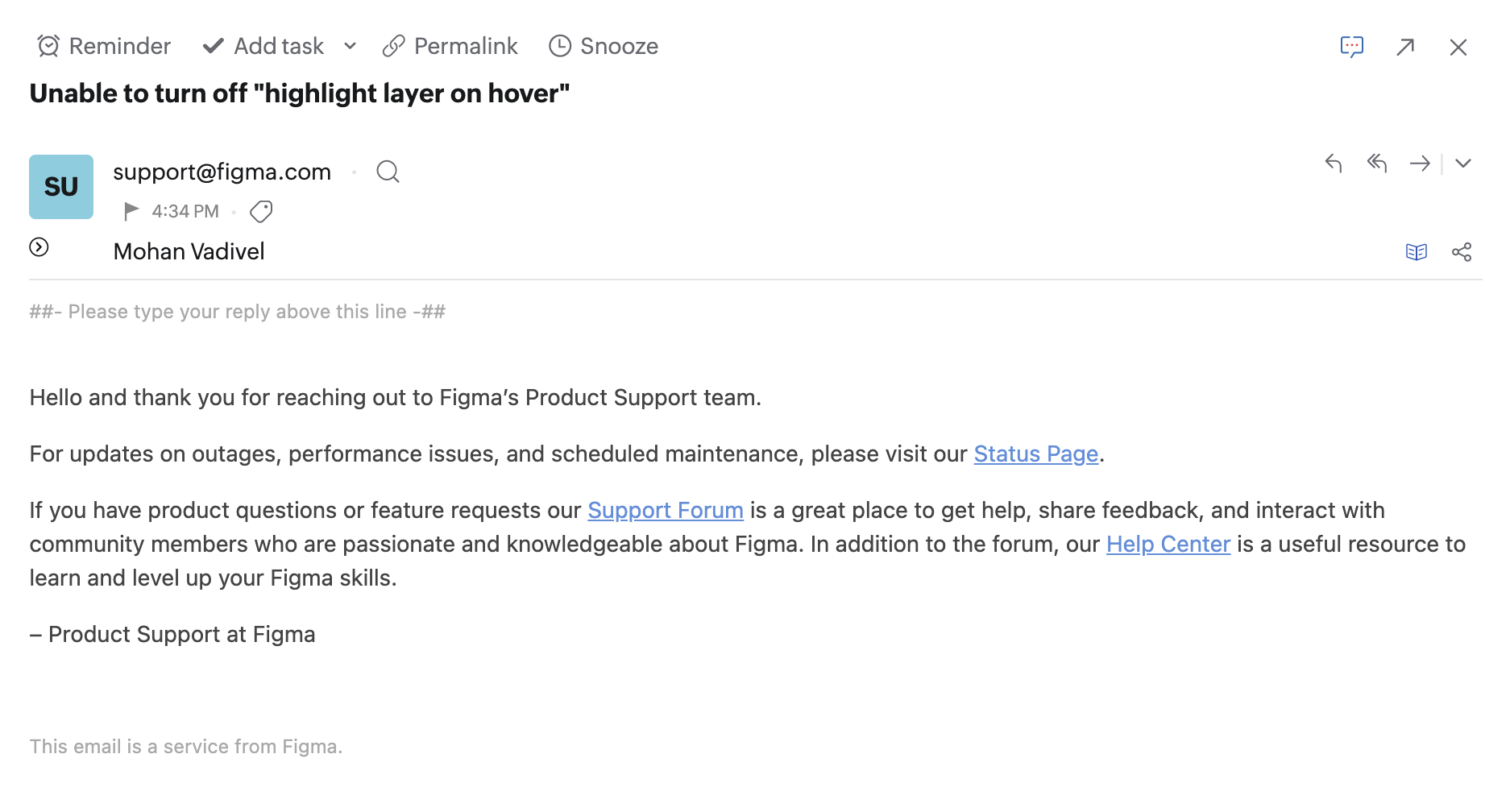Snooze this email
Screen dimensions: 1510x812
pos(604,46)
